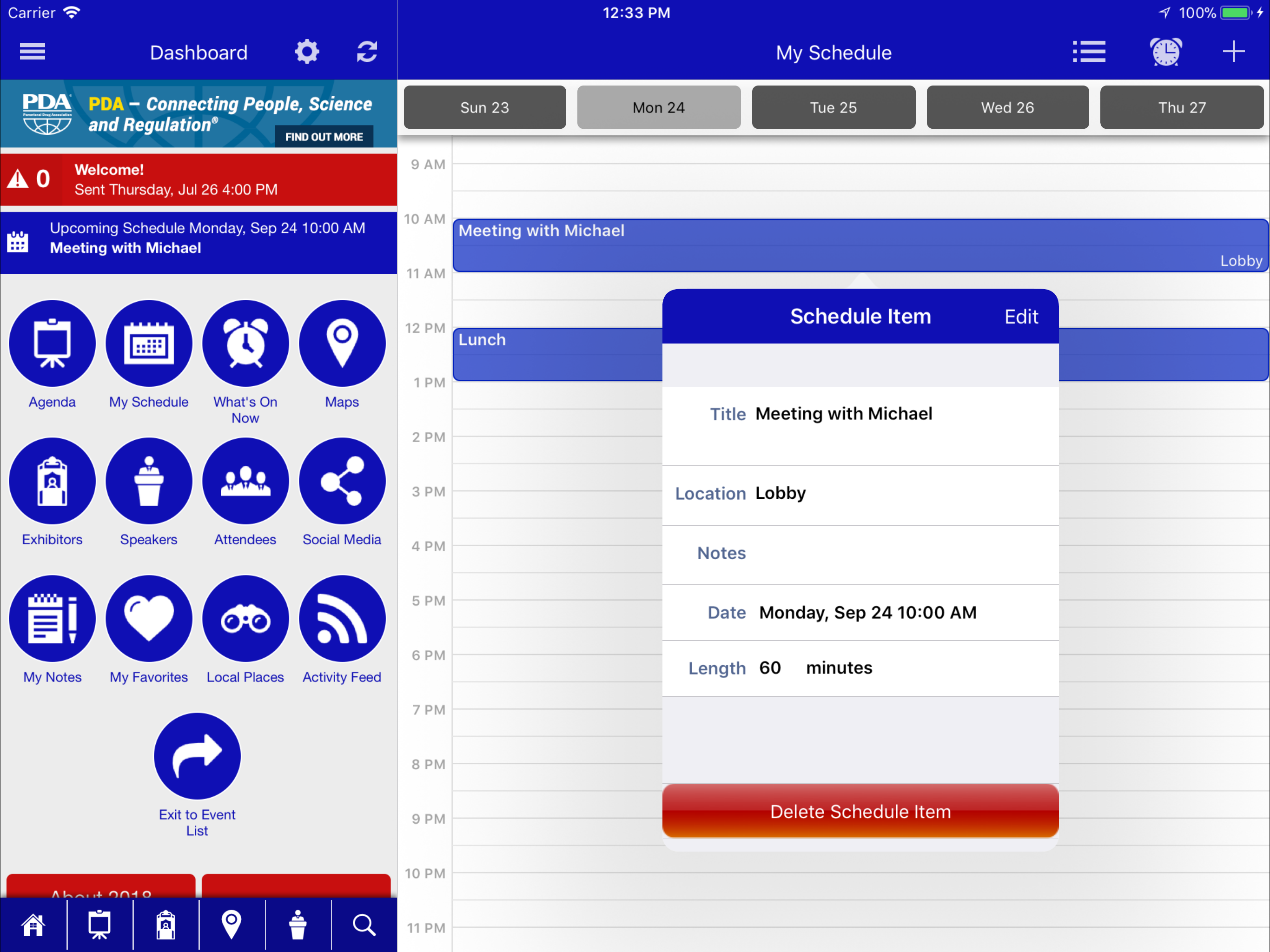The height and width of the screenshot is (952, 1270).
Task: Open the Exhibitors dashboard icon
Action: coord(52,481)
